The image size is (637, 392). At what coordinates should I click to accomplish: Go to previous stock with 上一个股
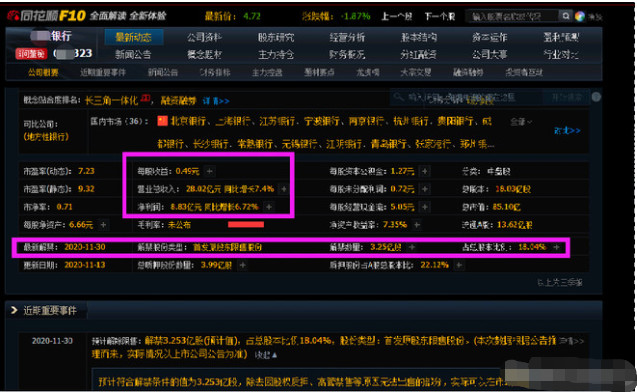coord(396,16)
